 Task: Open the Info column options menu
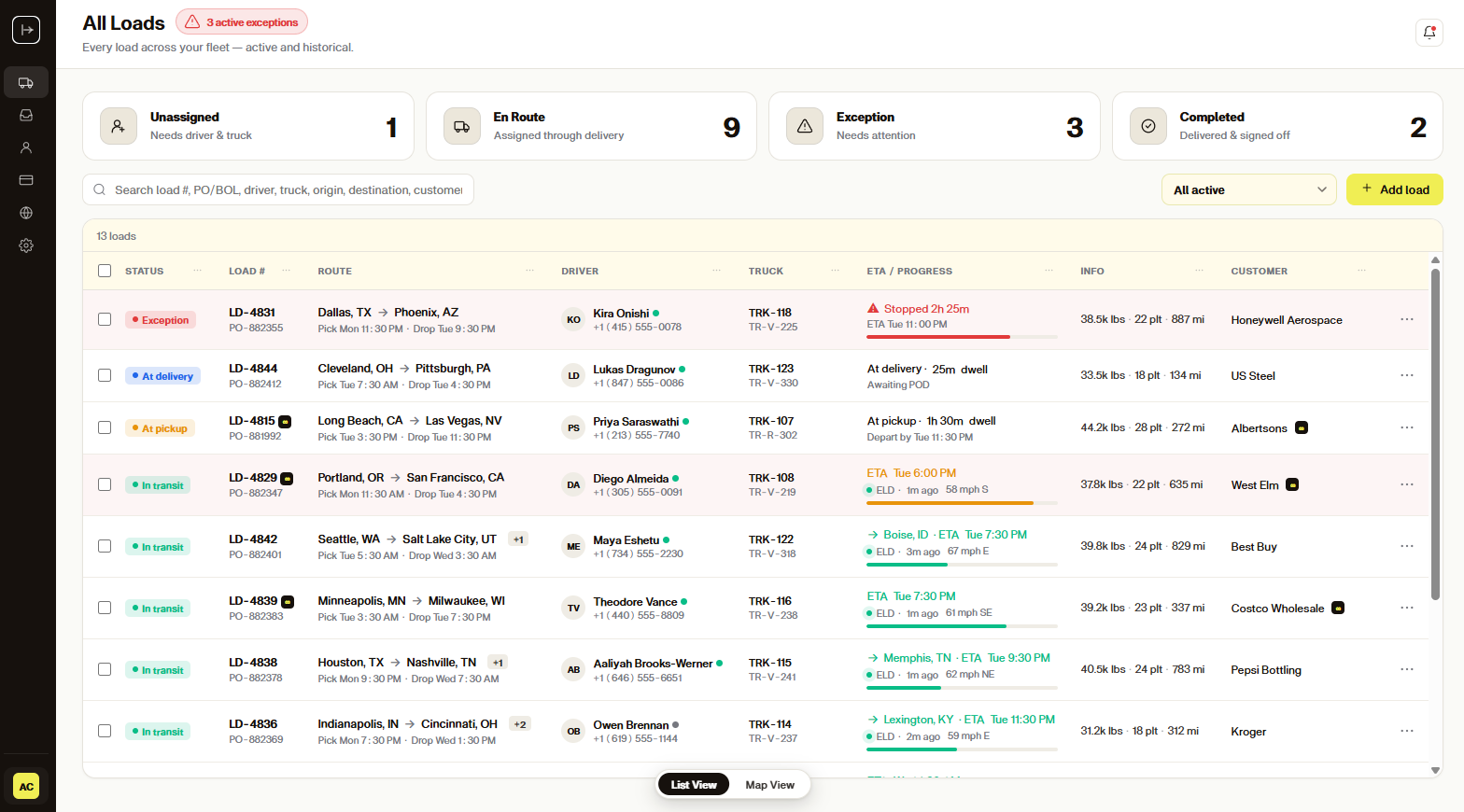tap(1199, 271)
